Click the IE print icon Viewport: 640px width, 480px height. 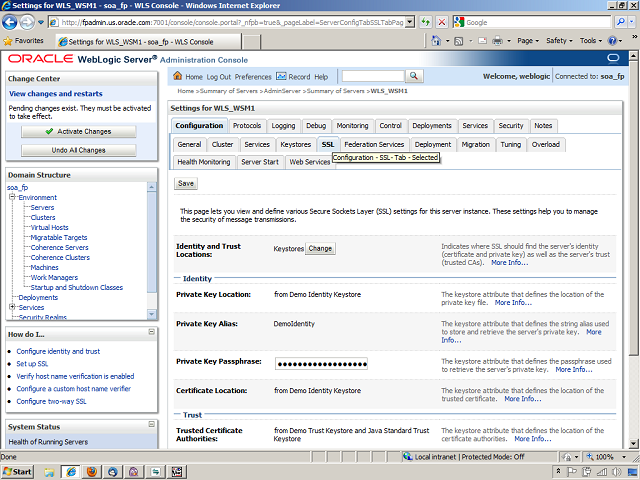point(499,41)
